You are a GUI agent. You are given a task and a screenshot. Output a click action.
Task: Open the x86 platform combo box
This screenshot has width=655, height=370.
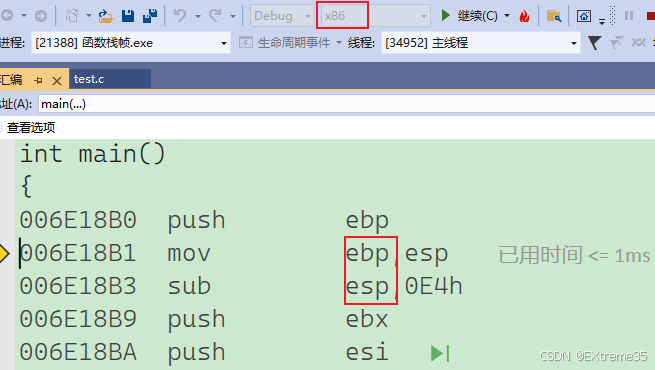point(375,16)
